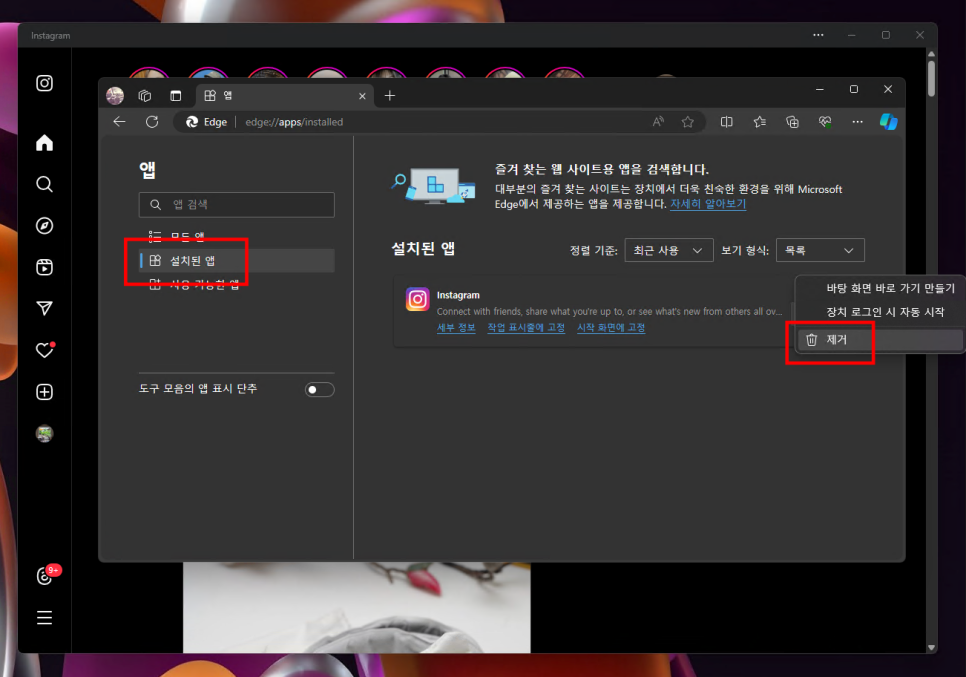Open Edge collections icon

tap(792, 122)
